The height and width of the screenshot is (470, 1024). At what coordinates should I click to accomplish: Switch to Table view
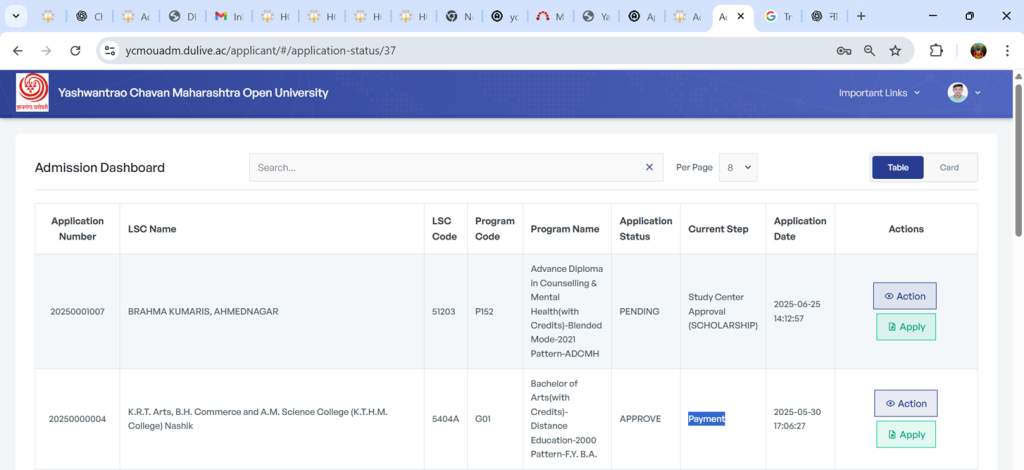(897, 168)
